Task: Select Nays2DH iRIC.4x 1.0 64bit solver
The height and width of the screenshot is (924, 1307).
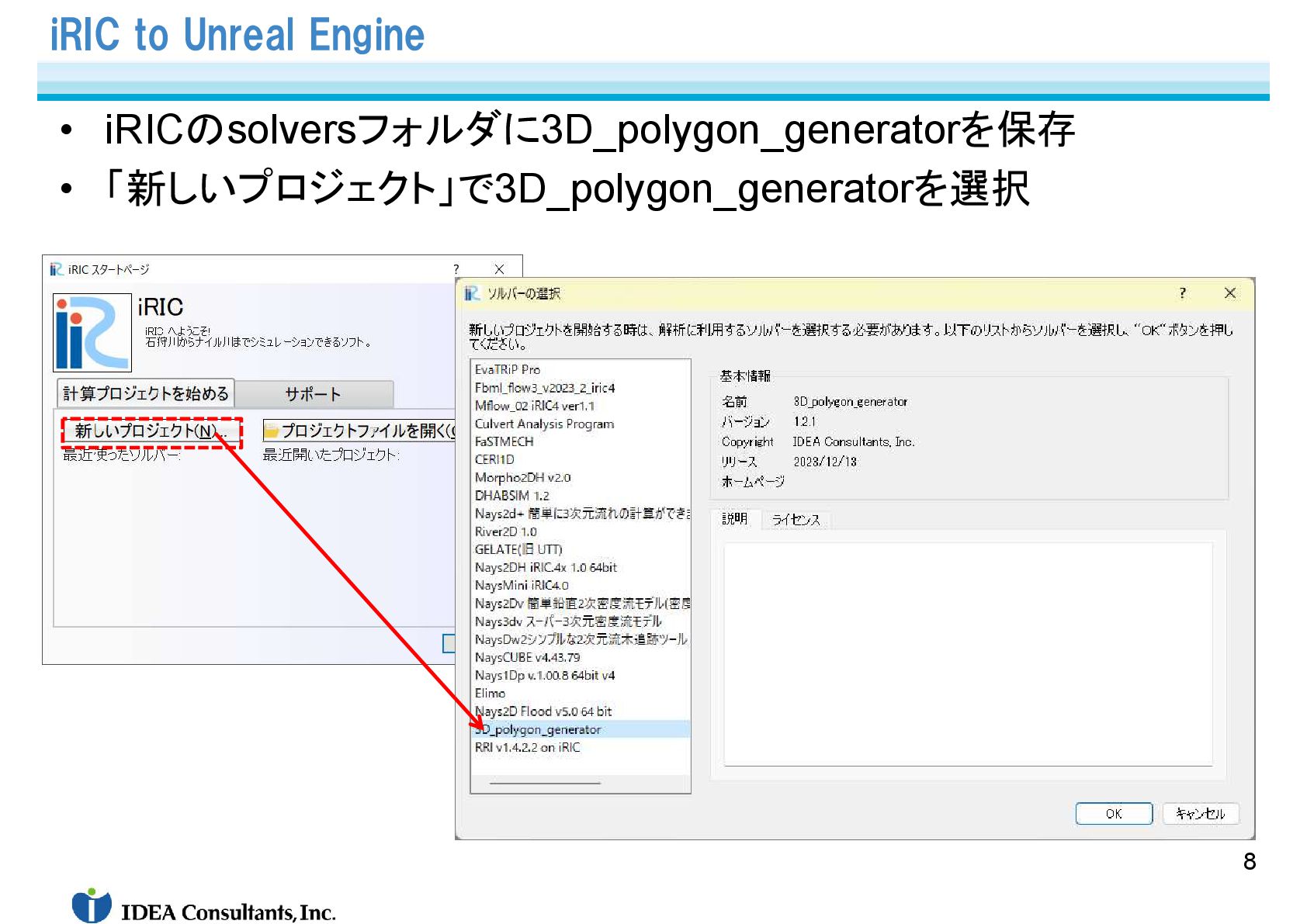Action: point(581,567)
